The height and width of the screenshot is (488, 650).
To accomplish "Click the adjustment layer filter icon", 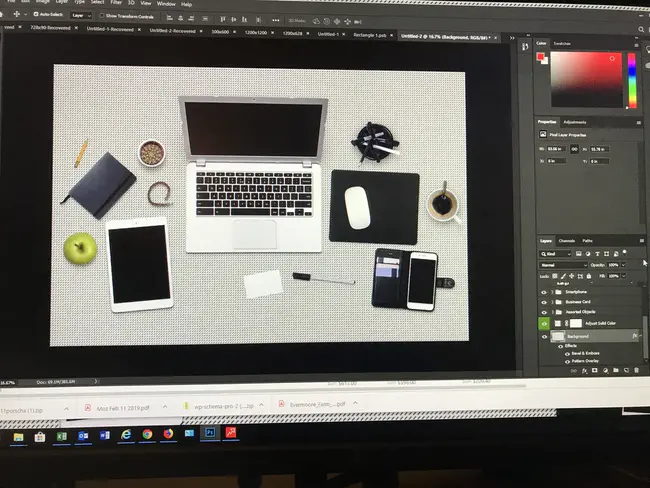I will (588, 254).
